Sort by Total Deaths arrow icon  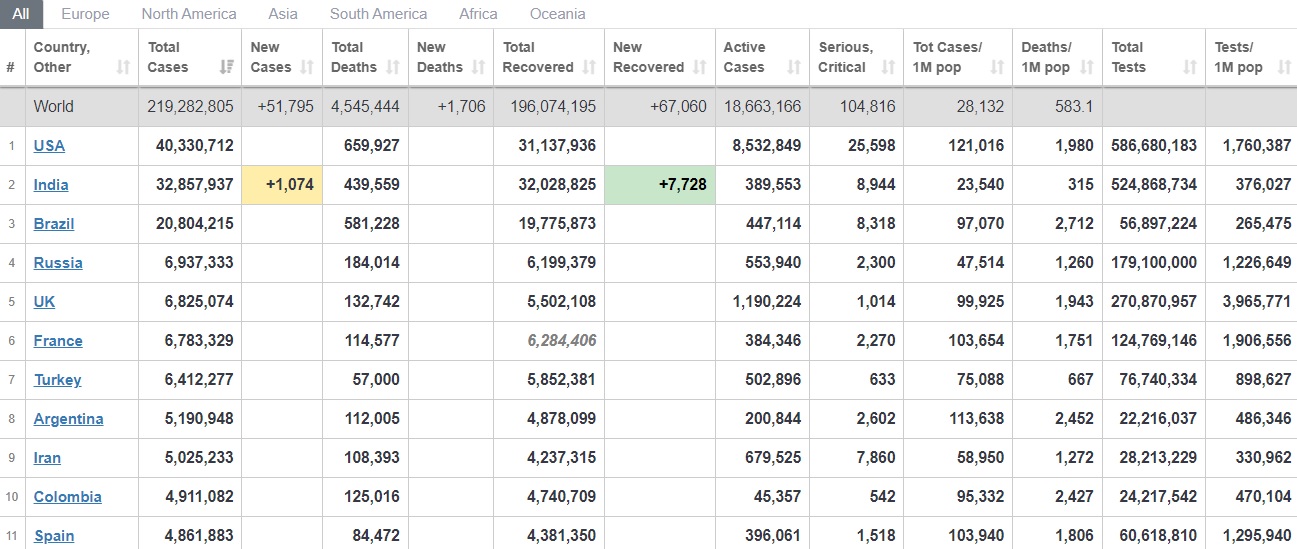[393, 67]
